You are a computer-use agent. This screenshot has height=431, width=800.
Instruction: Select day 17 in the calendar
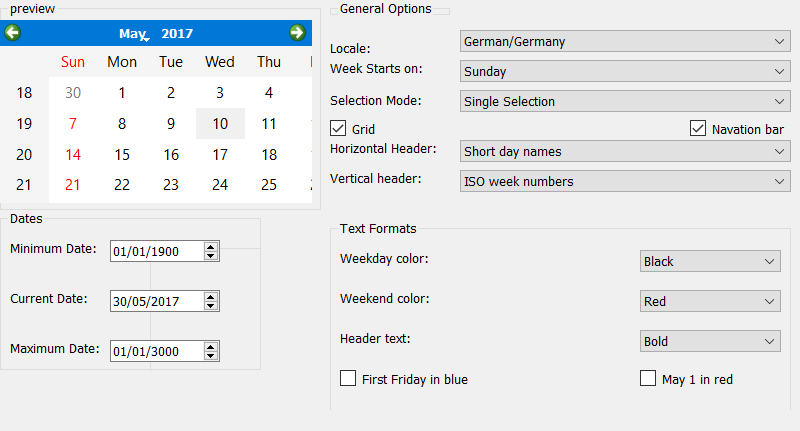(220, 155)
